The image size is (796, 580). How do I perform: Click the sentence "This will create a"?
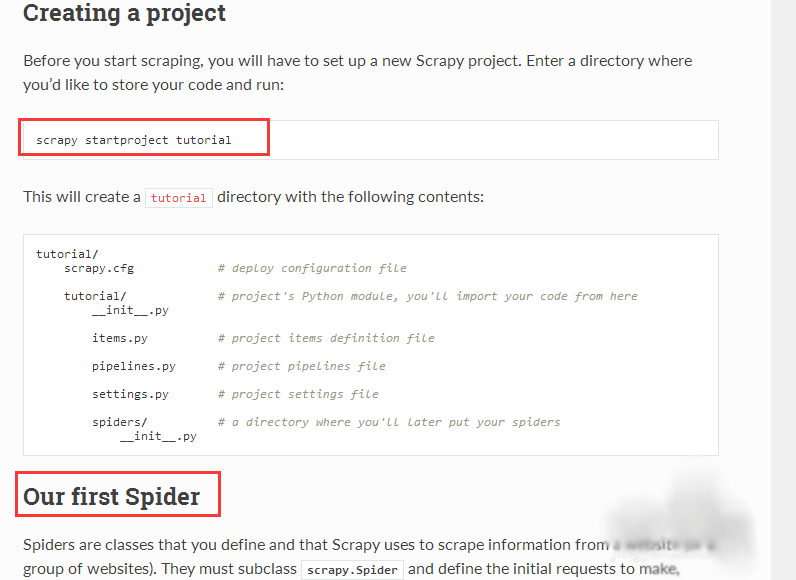(82, 197)
